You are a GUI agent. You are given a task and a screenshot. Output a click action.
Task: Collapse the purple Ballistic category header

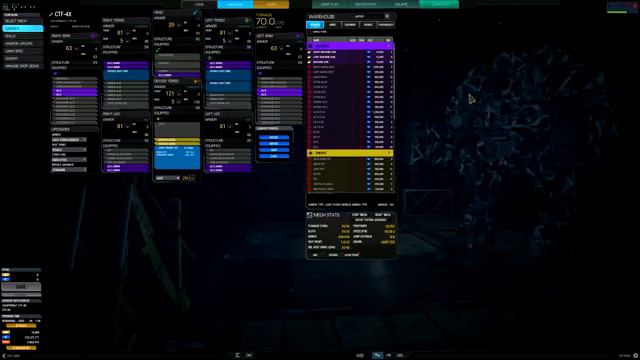coord(350,46)
